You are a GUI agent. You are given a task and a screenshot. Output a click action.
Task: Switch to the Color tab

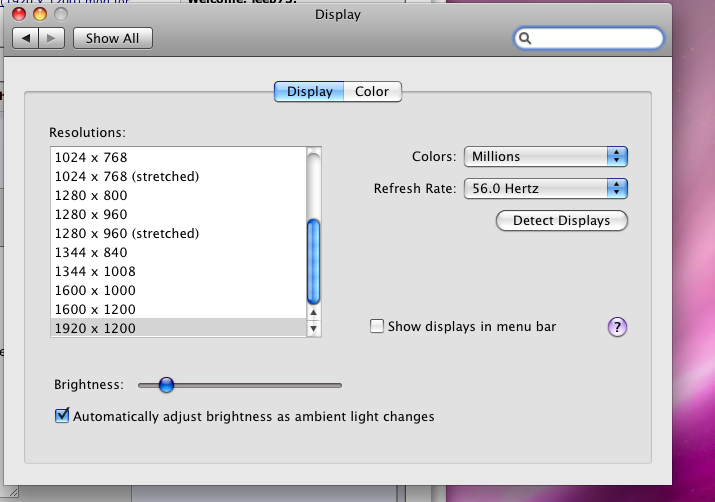point(372,92)
